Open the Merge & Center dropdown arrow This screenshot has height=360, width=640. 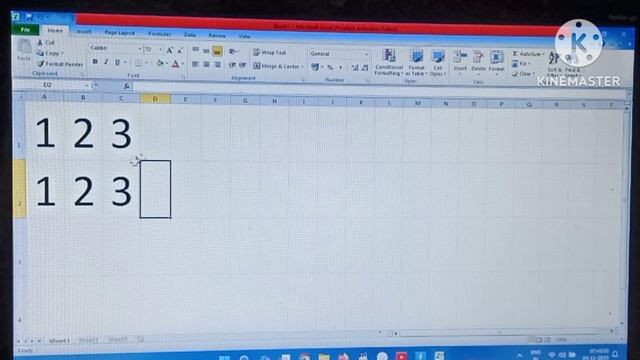coord(303,67)
